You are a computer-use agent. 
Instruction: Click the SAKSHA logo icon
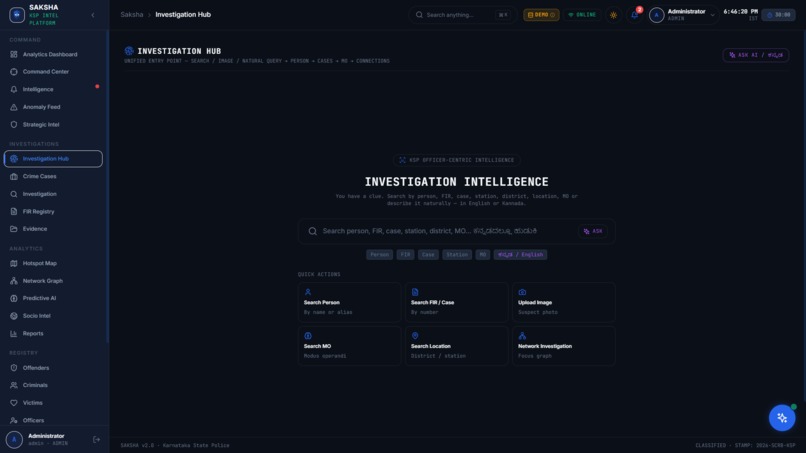[x=17, y=15]
